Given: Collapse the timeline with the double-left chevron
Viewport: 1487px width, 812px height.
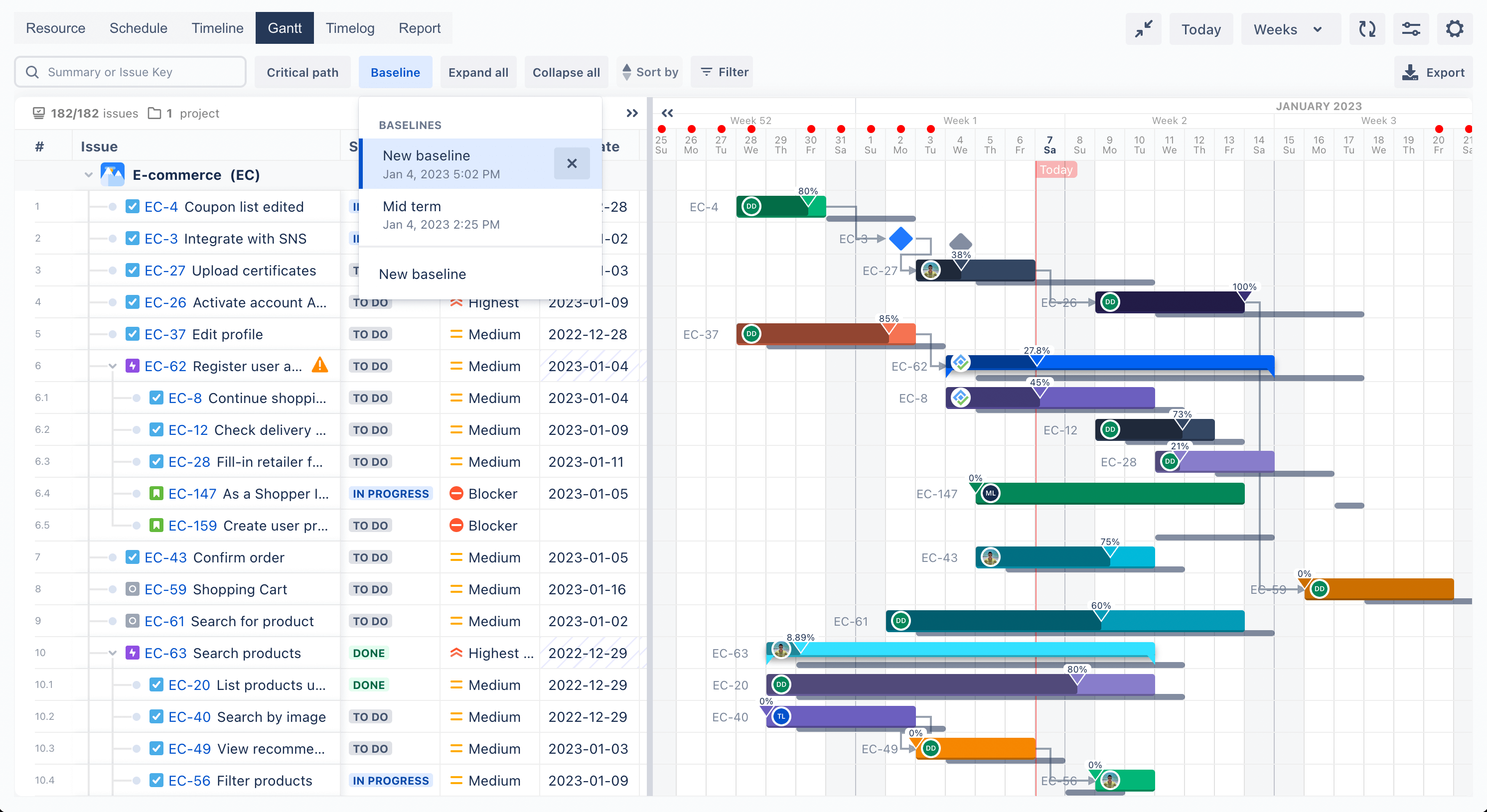Looking at the screenshot, I should 667,113.
